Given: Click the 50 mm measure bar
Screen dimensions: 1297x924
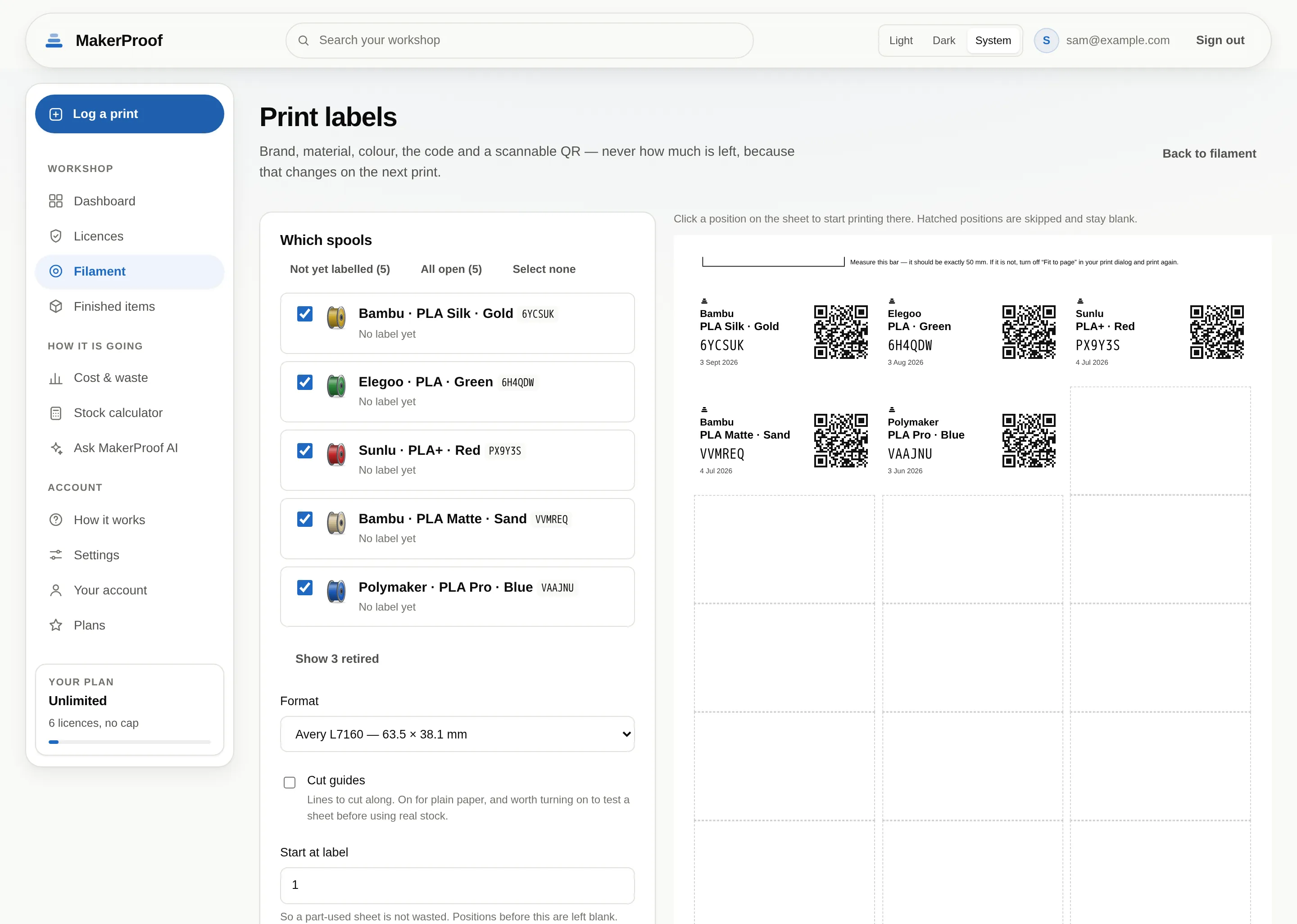Looking at the screenshot, I should tap(773, 262).
